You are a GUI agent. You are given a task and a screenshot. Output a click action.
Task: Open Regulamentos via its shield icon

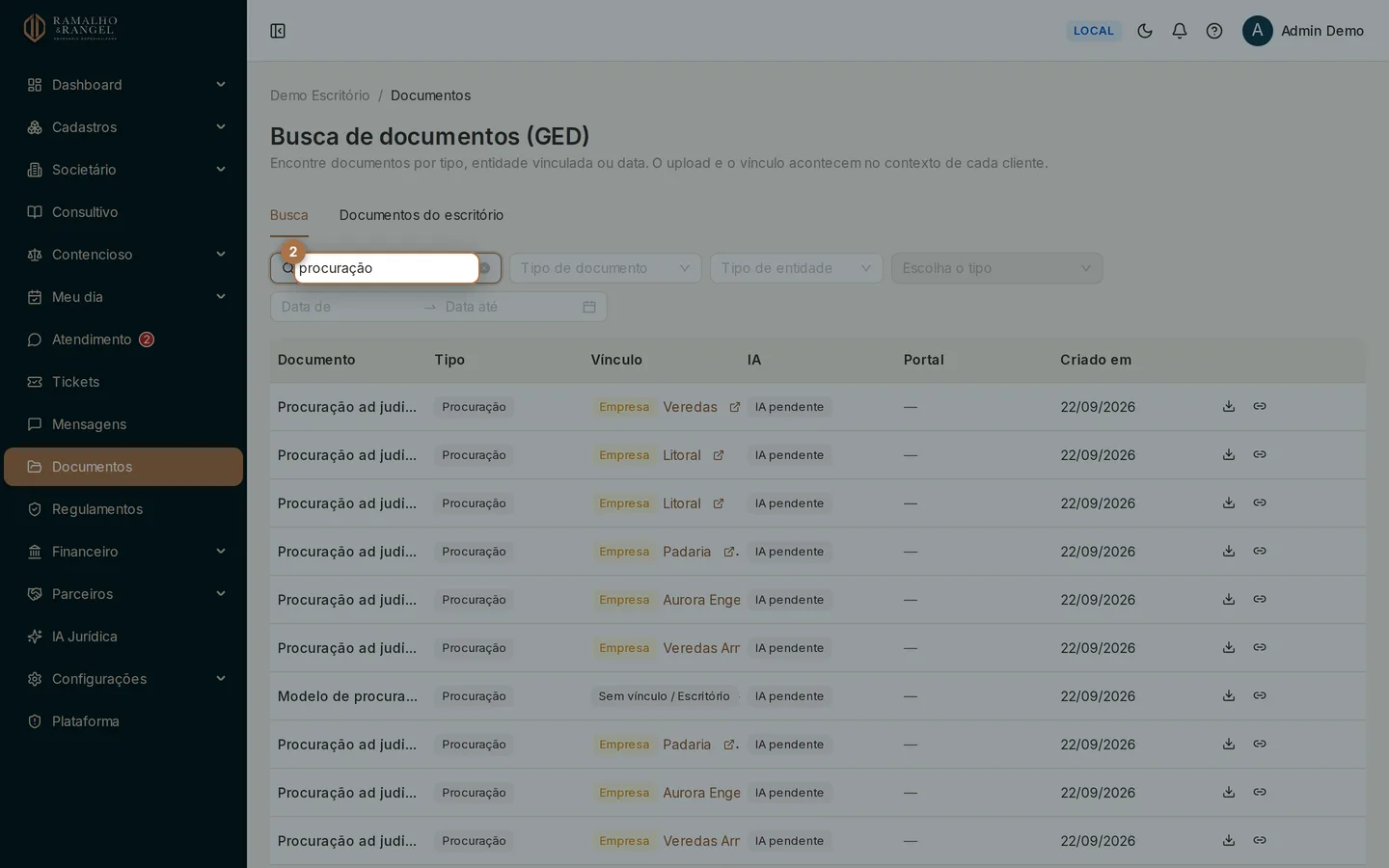(x=35, y=509)
